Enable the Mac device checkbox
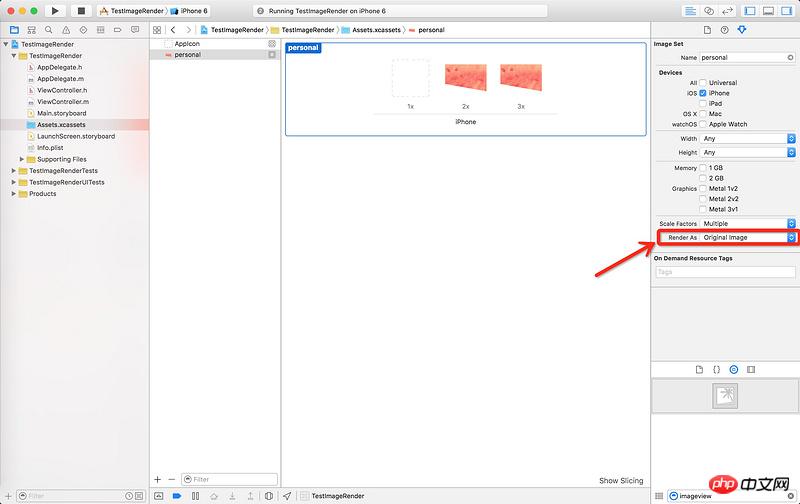The image size is (800, 504). [703, 114]
